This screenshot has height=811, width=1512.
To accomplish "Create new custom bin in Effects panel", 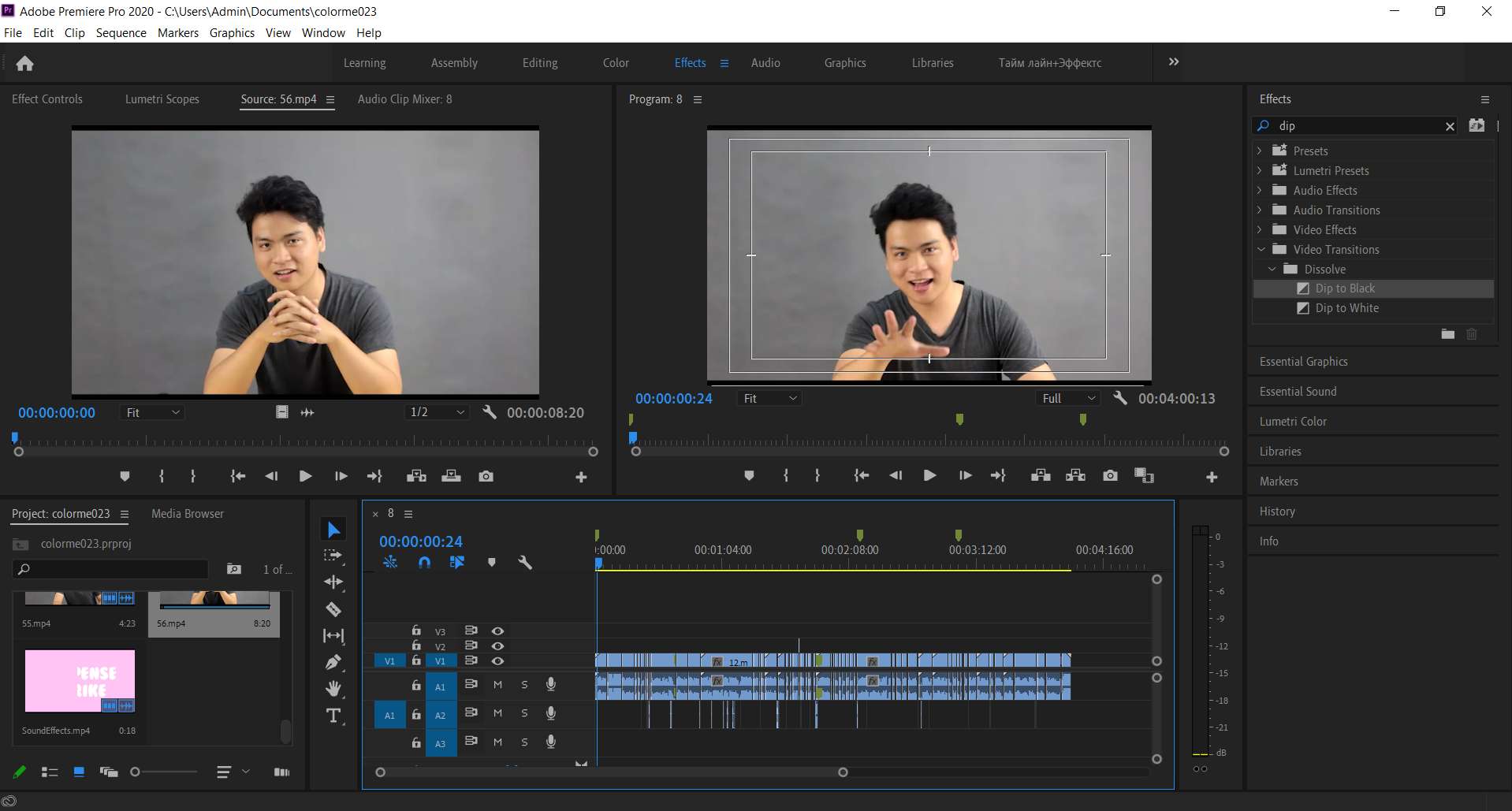I will 1447,334.
